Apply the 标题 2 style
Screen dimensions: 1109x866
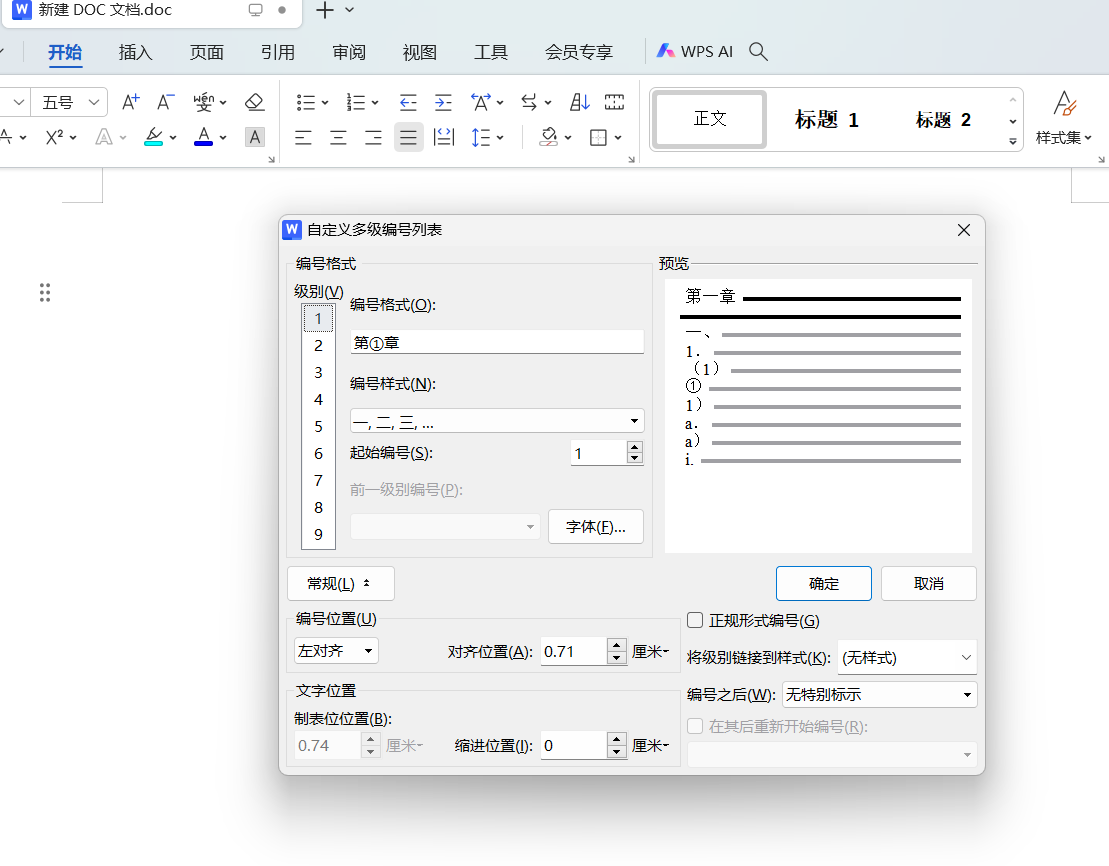pyautogui.click(x=943, y=119)
